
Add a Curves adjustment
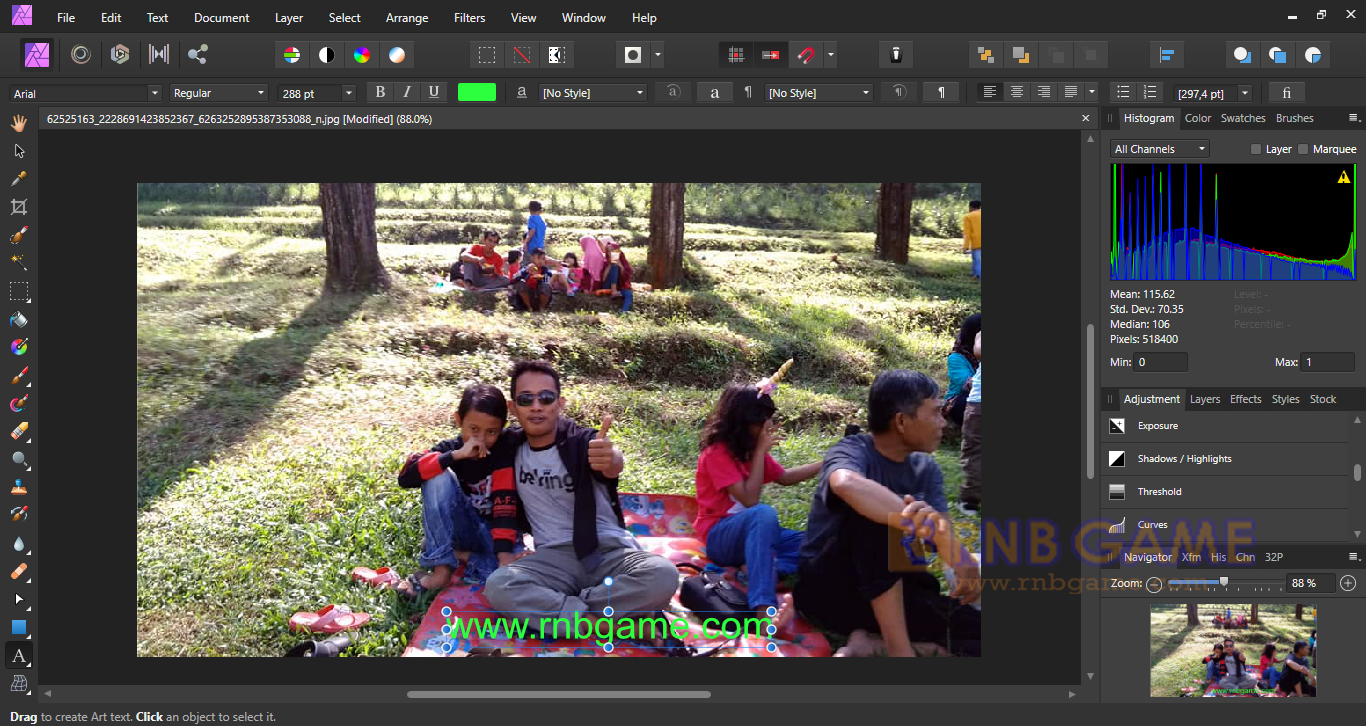1225,525
